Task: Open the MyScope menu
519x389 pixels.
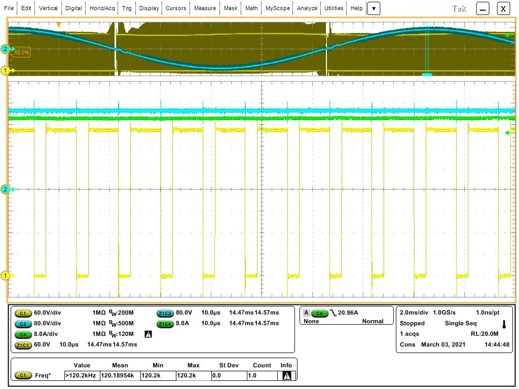Action: click(x=277, y=8)
